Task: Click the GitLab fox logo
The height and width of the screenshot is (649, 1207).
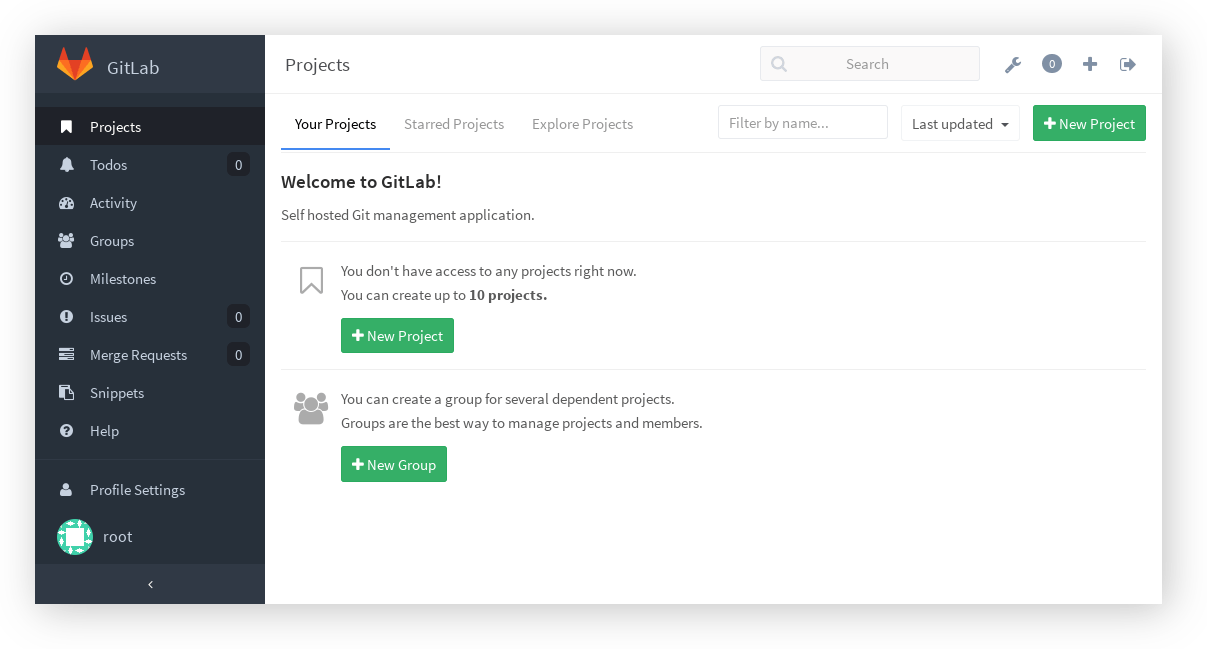Action: coord(75,65)
